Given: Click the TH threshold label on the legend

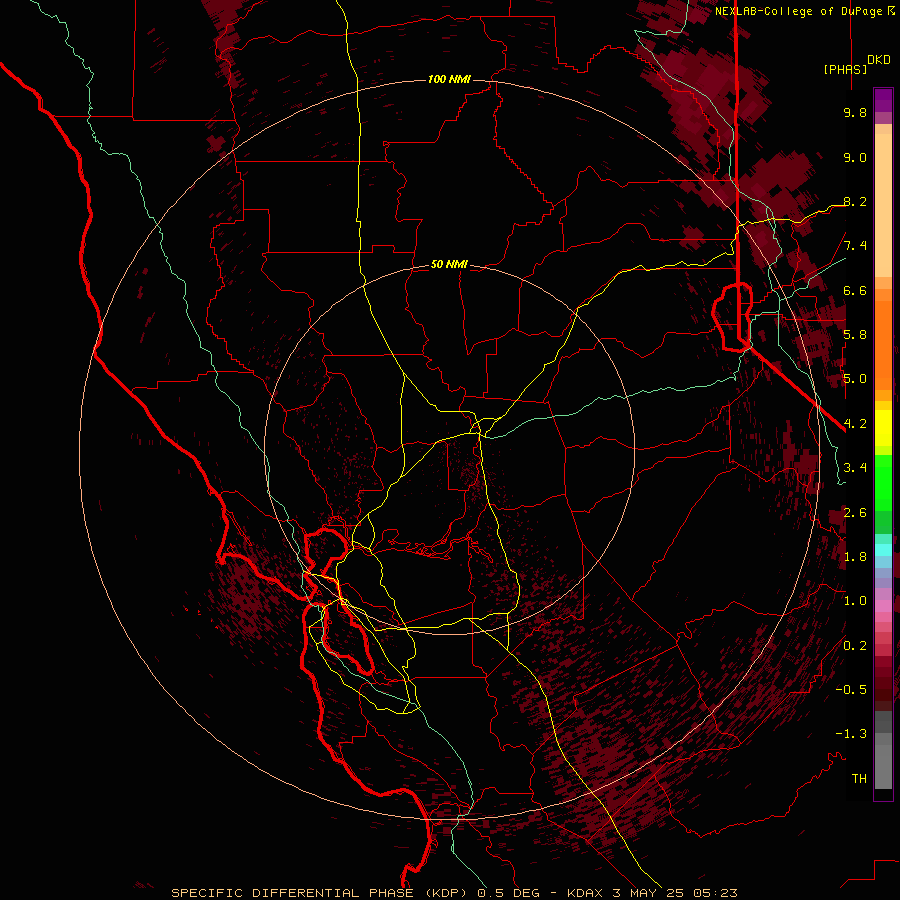Looking at the screenshot, I should click(859, 779).
